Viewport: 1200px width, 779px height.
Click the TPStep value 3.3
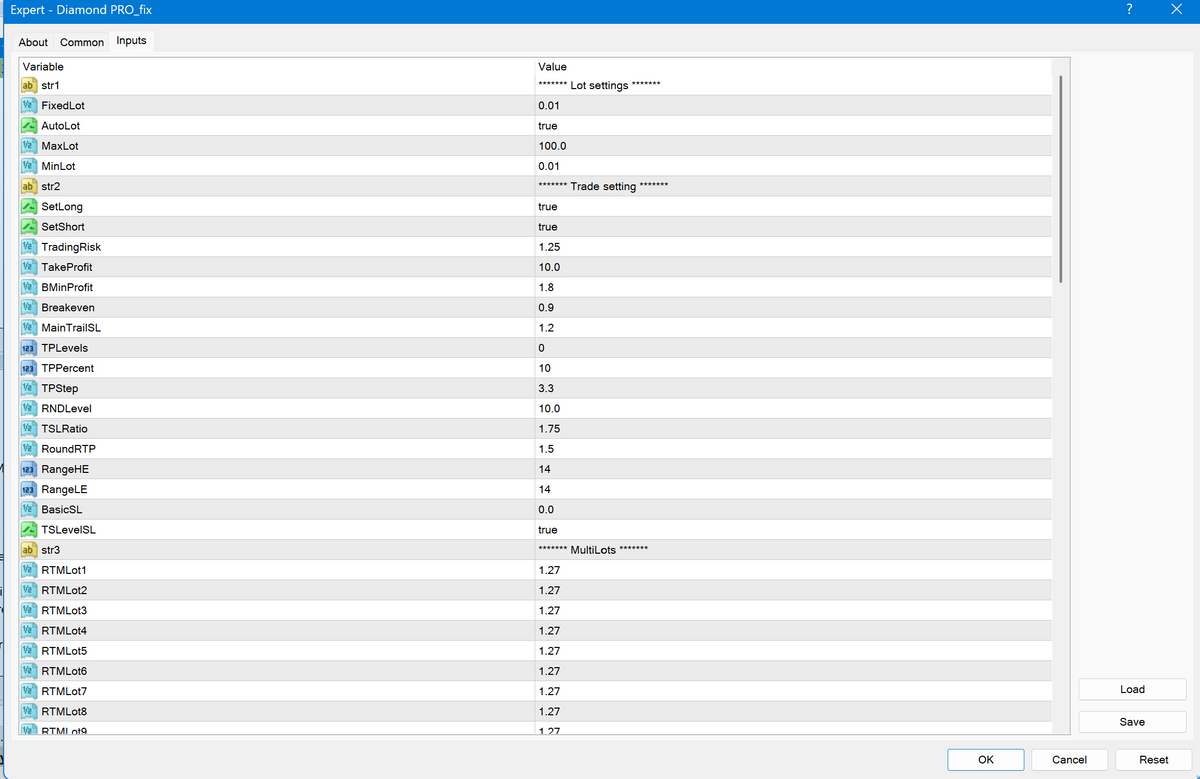(546, 388)
